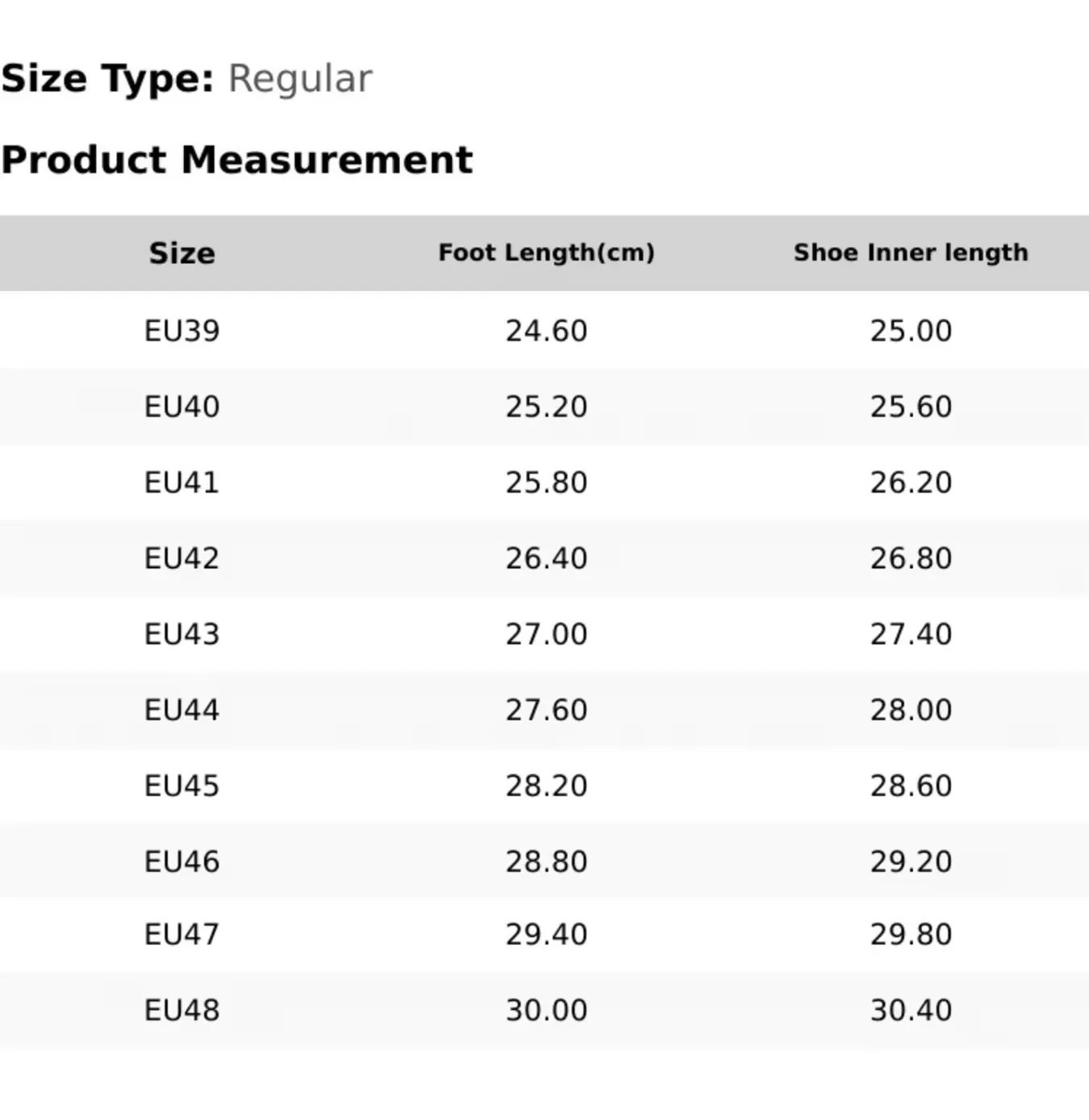Click the Product Measurement heading

[236, 160]
